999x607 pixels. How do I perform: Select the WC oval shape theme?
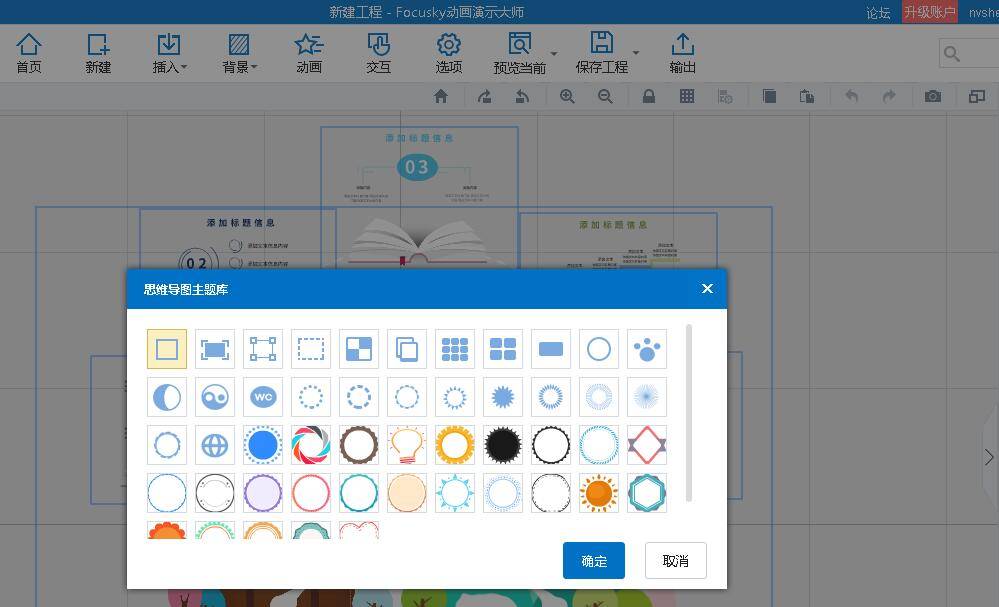coord(263,397)
